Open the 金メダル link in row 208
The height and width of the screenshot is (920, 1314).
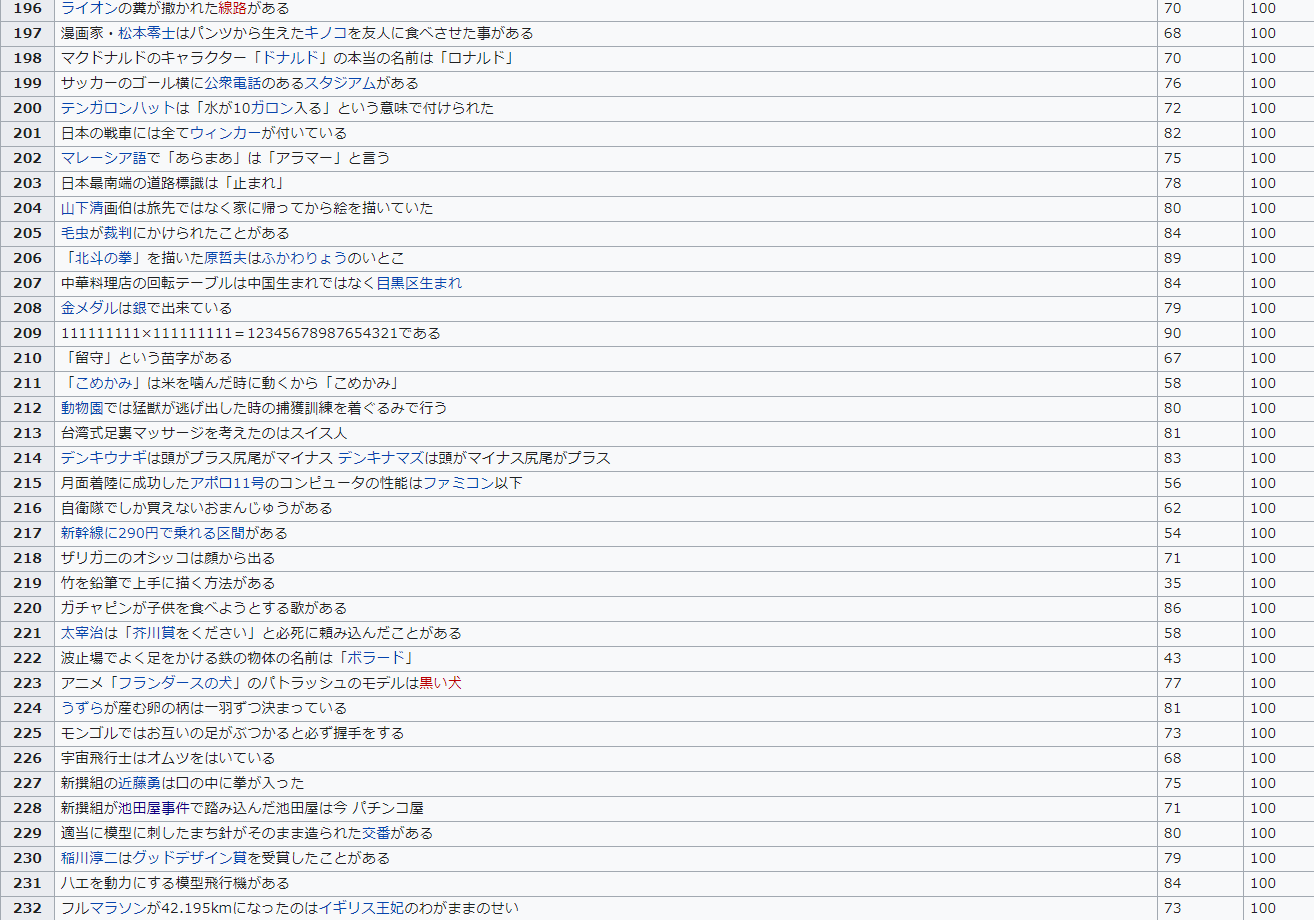click(x=89, y=308)
